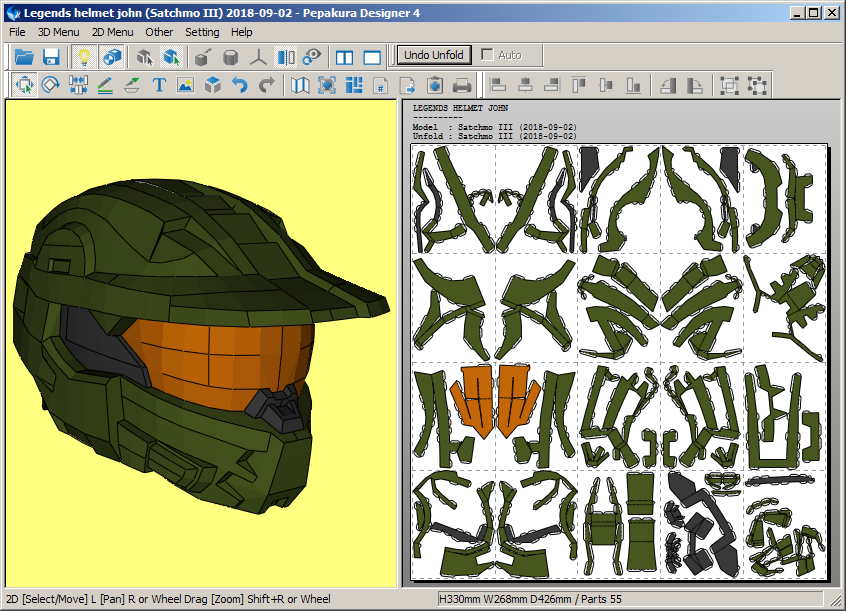The image size is (846, 611).
Task: Click the align bottom icon
Action: click(633, 85)
